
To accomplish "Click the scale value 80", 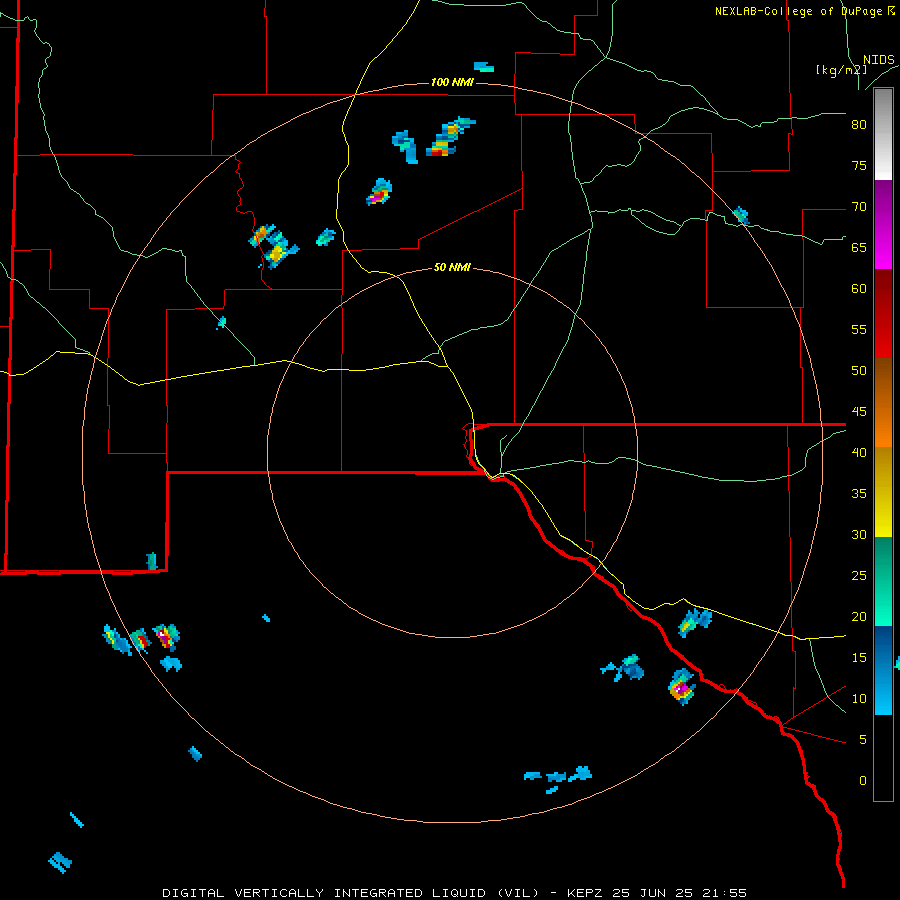I will tap(859, 125).
